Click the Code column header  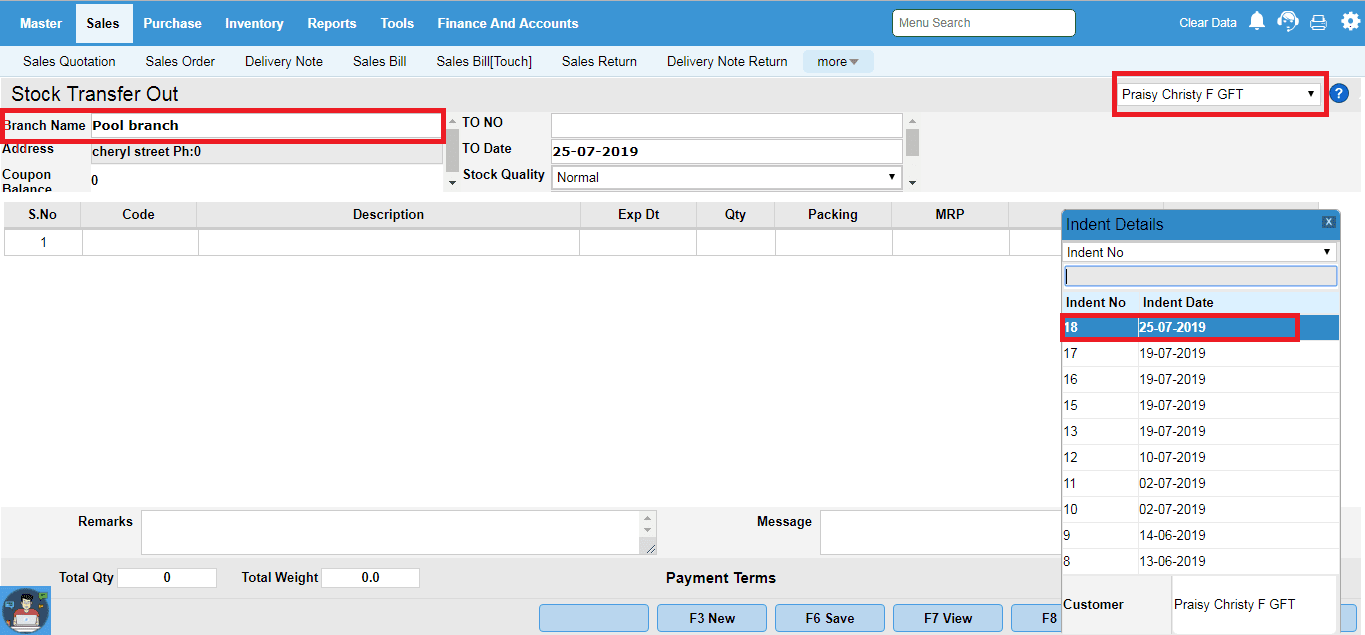point(139,215)
